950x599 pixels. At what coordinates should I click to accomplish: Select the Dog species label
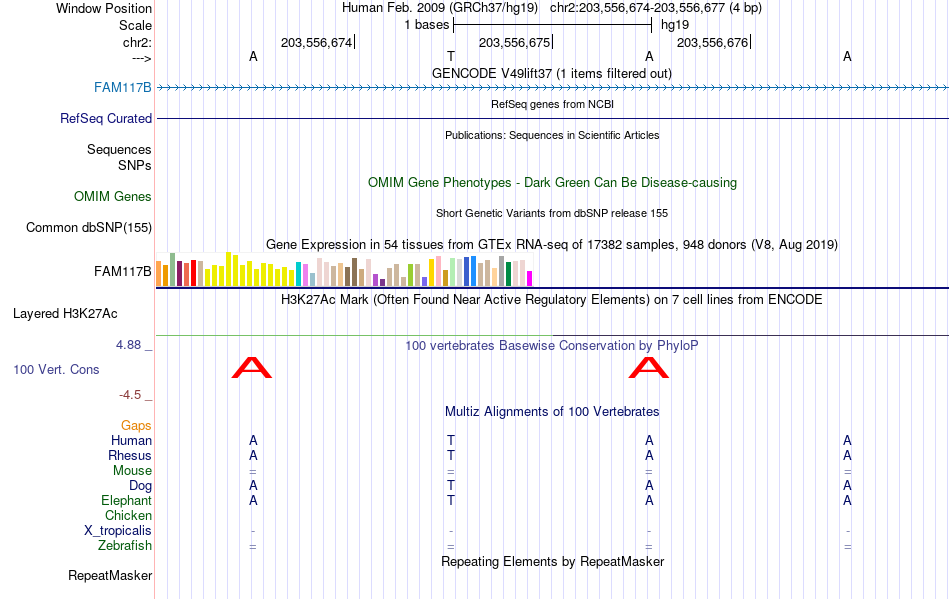click(x=140, y=486)
